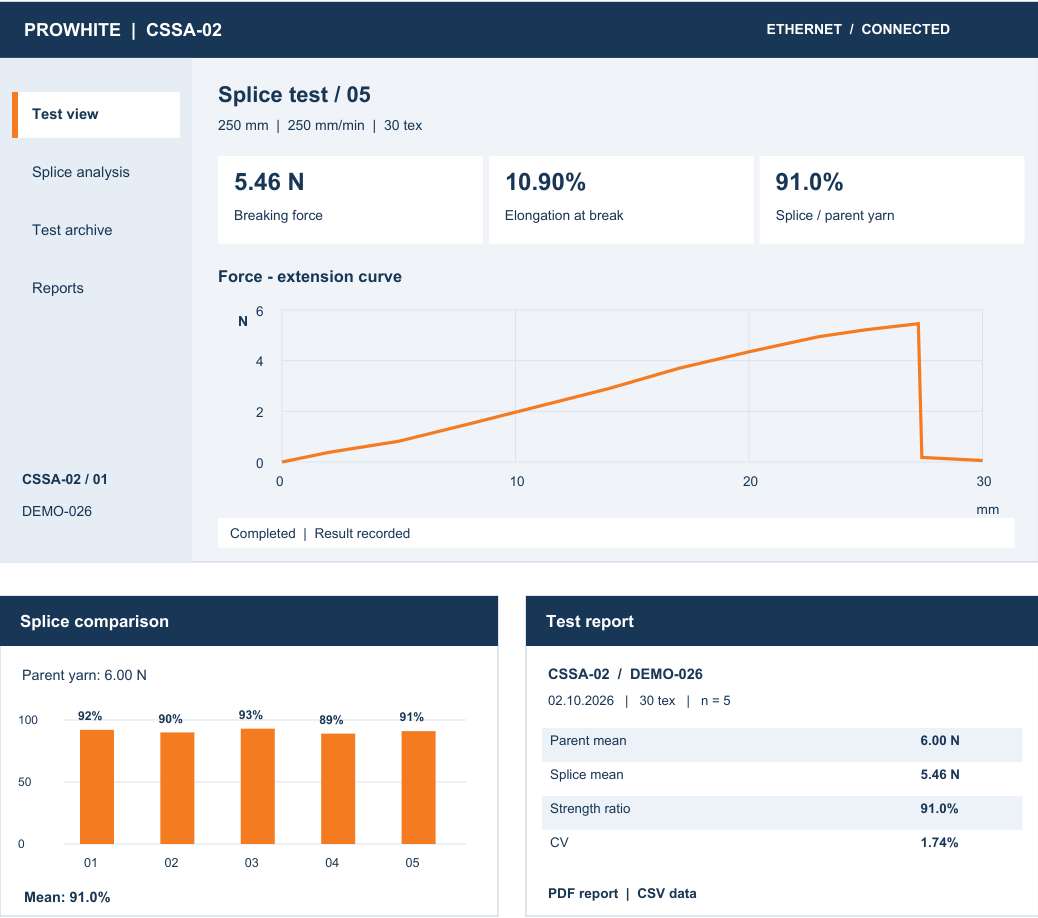The height and width of the screenshot is (918, 1038).
Task: Click the CSSA-02 header label
Action: [184, 30]
